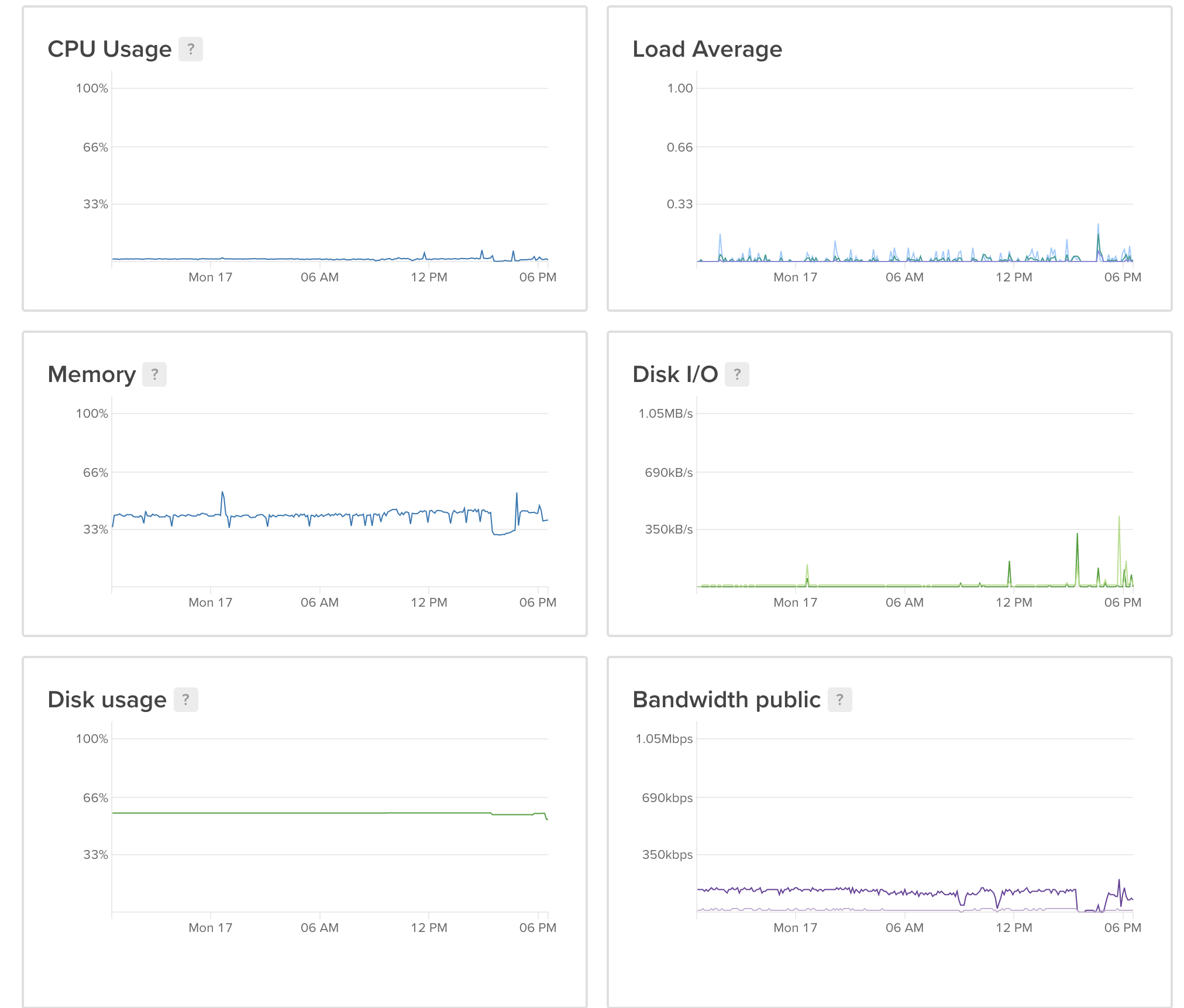Click the Memory chart title

92,374
